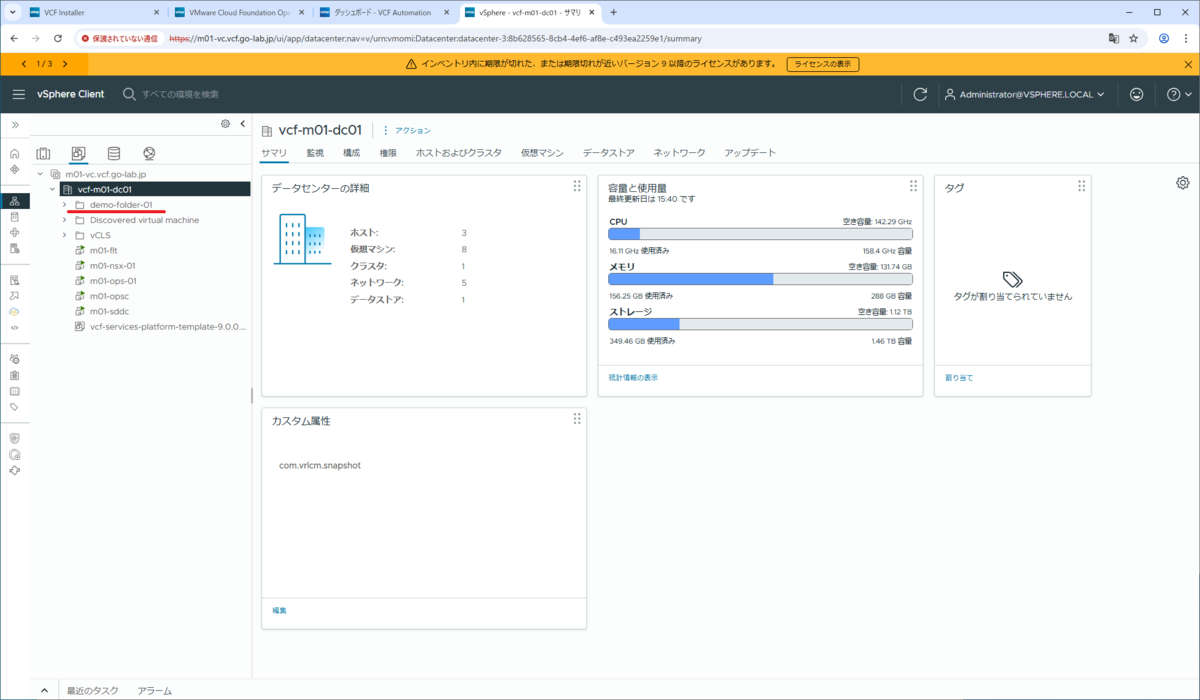The image size is (1200, 700).
Task: Click the 編集 link in custom attributes
Action: pos(279,610)
